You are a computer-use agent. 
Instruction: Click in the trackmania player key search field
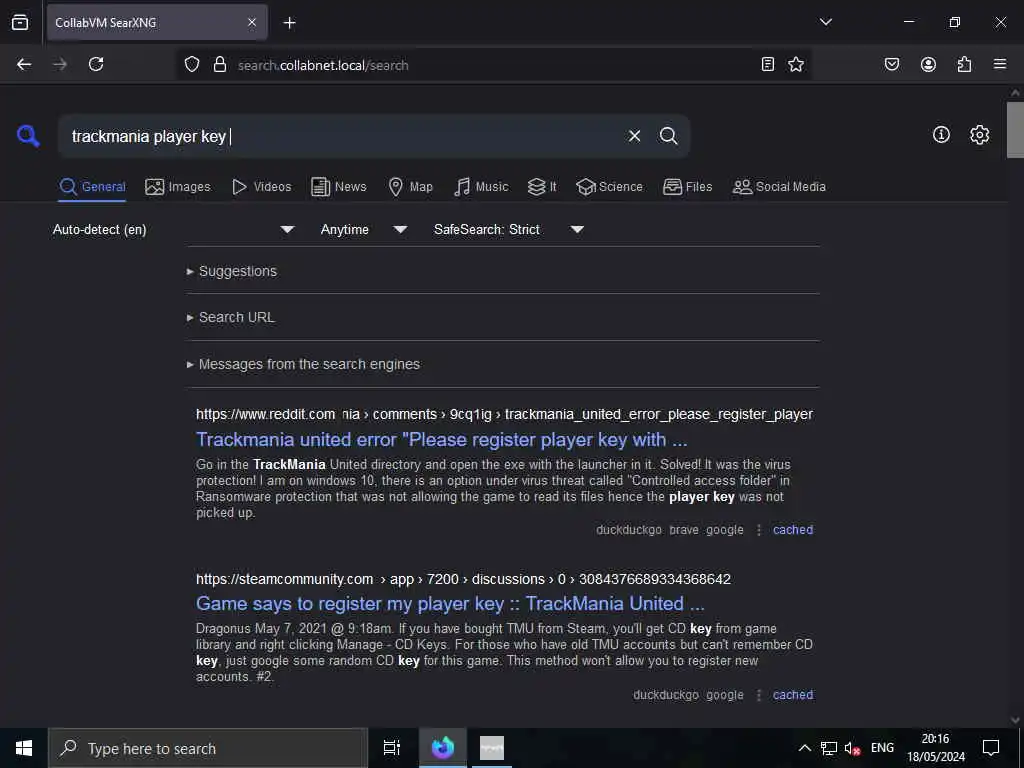tap(340, 136)
